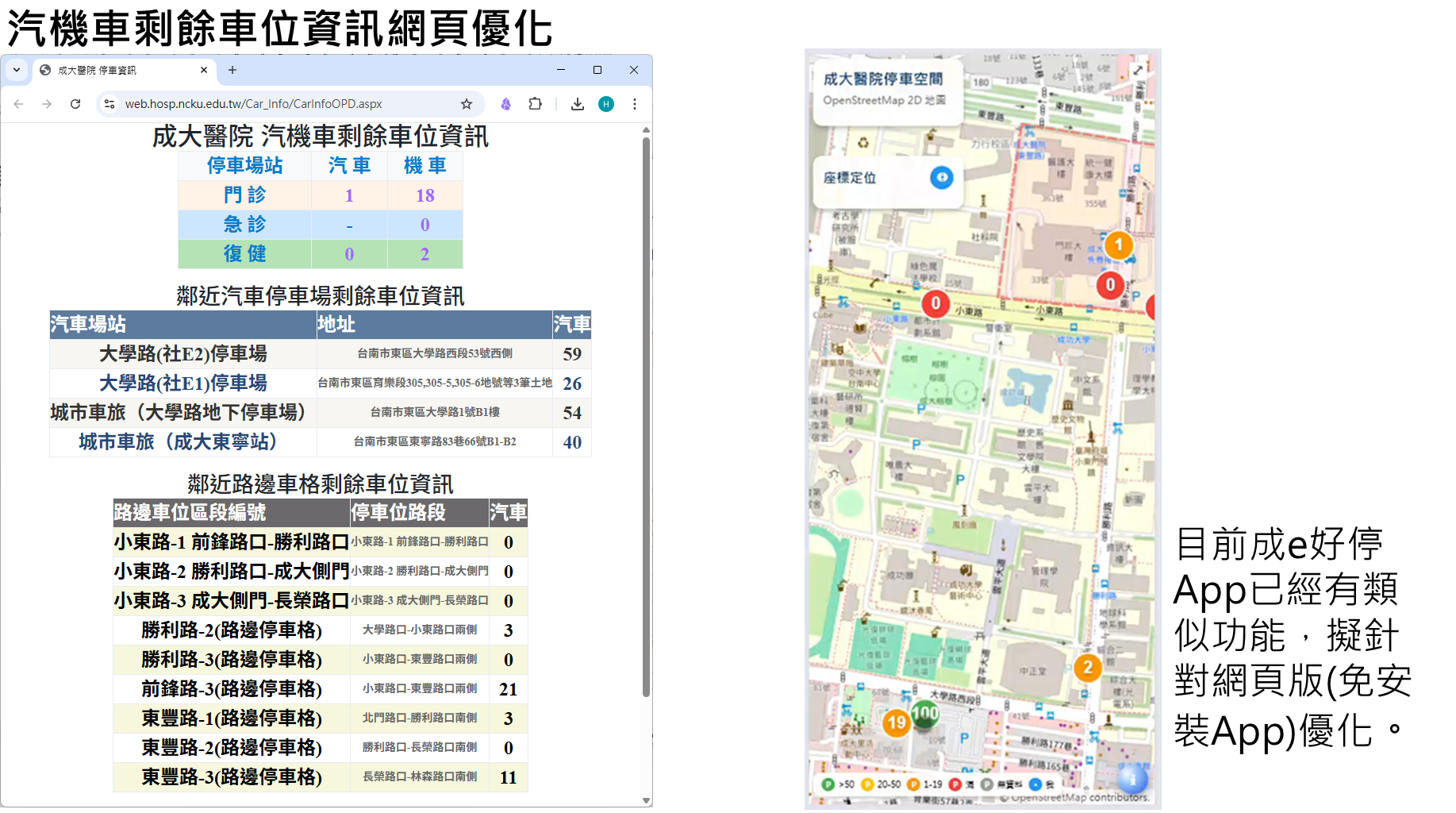This screenshot has height=813, width=1456.
Task: Toggle the 座標定位 location button
Action: click(942, 177)
